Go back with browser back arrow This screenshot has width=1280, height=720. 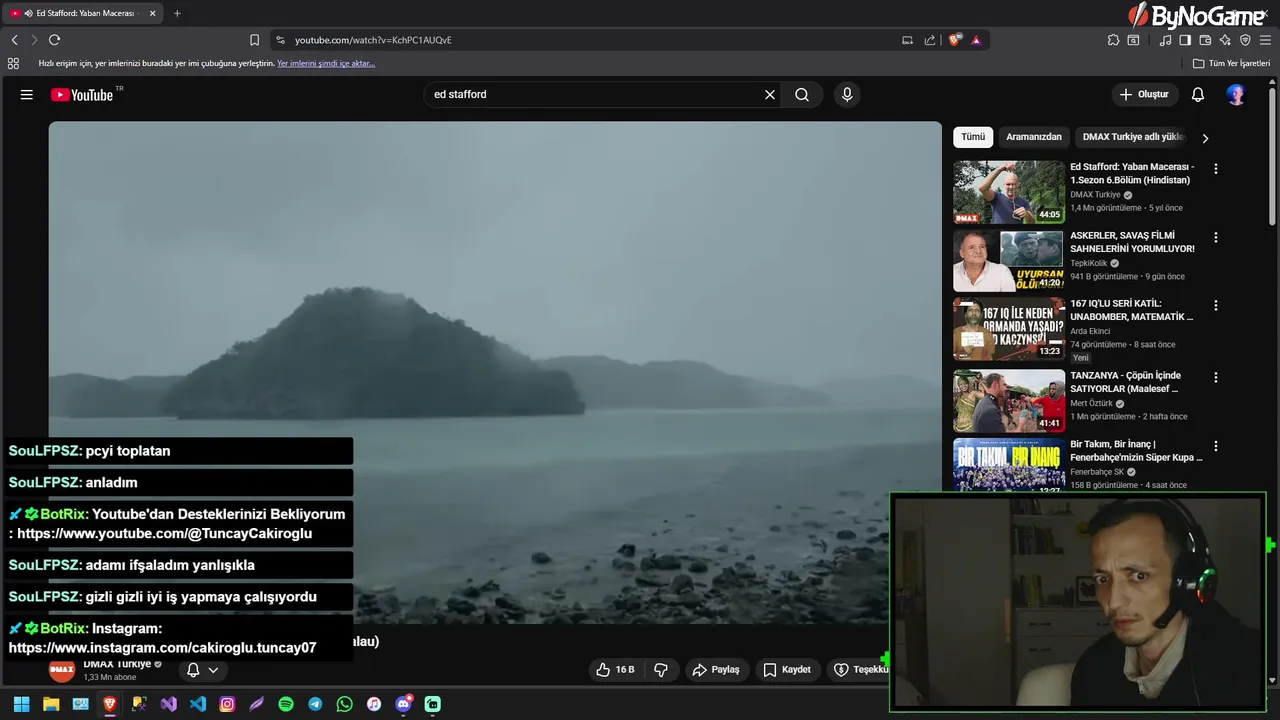[15, 40]
